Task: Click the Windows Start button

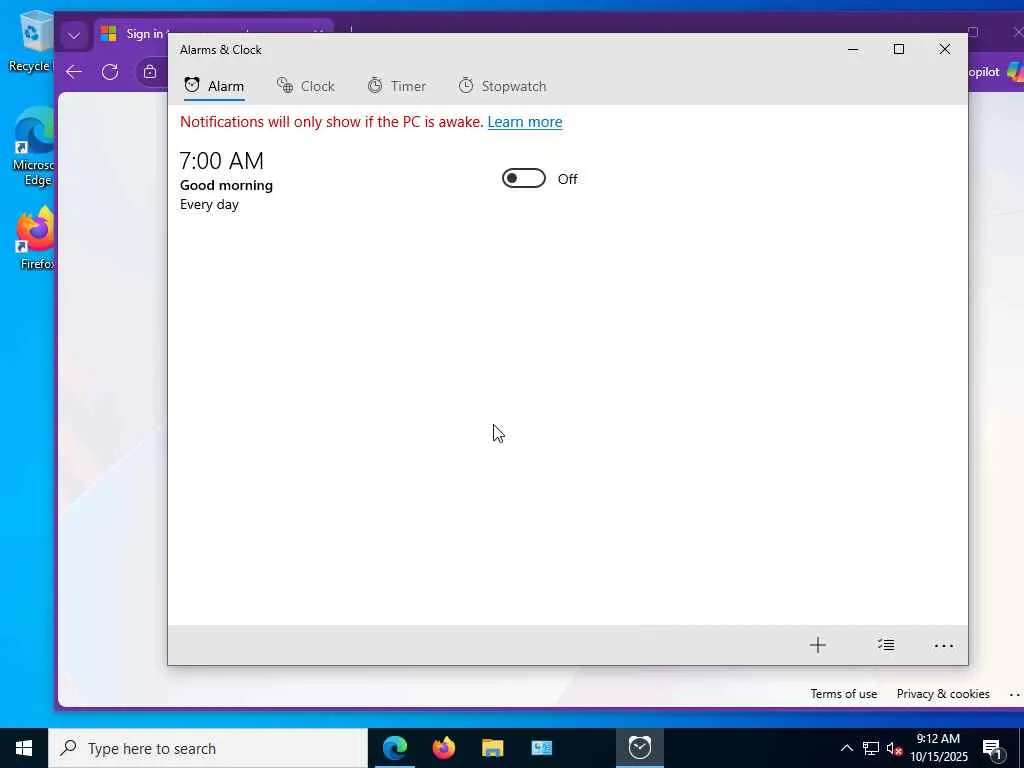Action: pos(24,748)
